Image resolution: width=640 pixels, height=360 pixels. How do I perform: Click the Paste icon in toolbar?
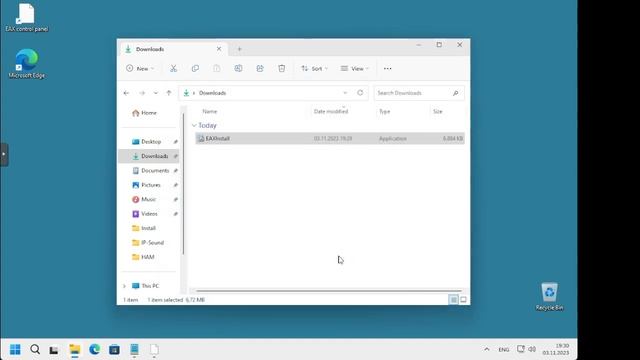217,69
